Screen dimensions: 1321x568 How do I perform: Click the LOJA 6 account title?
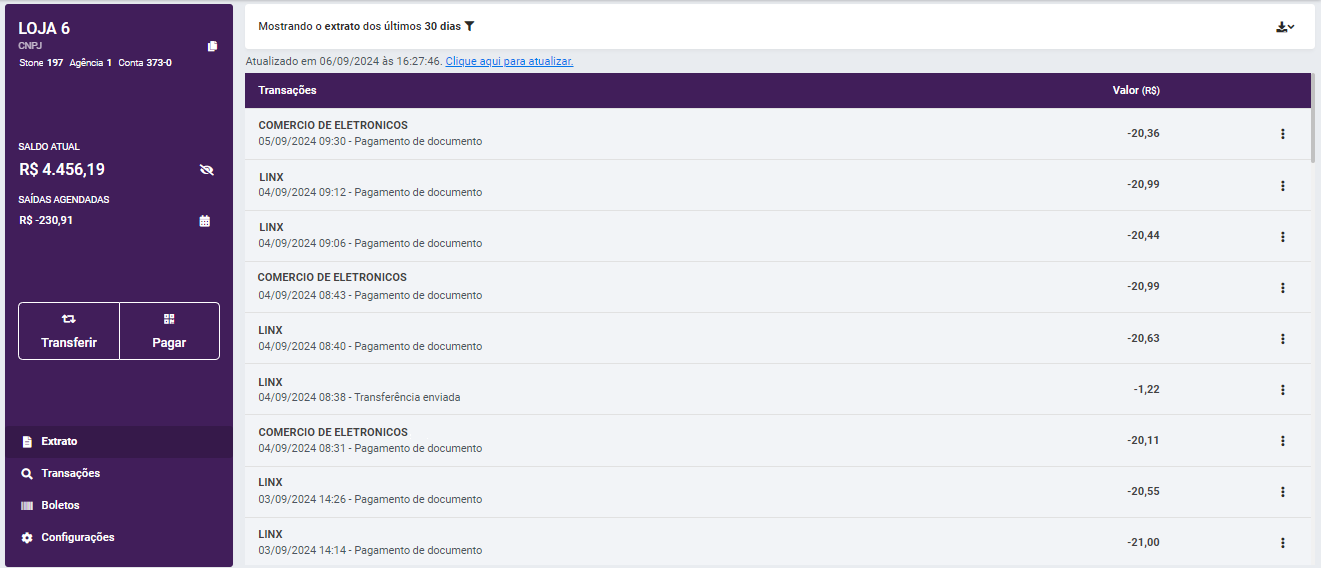pyautogui.click(x=44, y=28)
